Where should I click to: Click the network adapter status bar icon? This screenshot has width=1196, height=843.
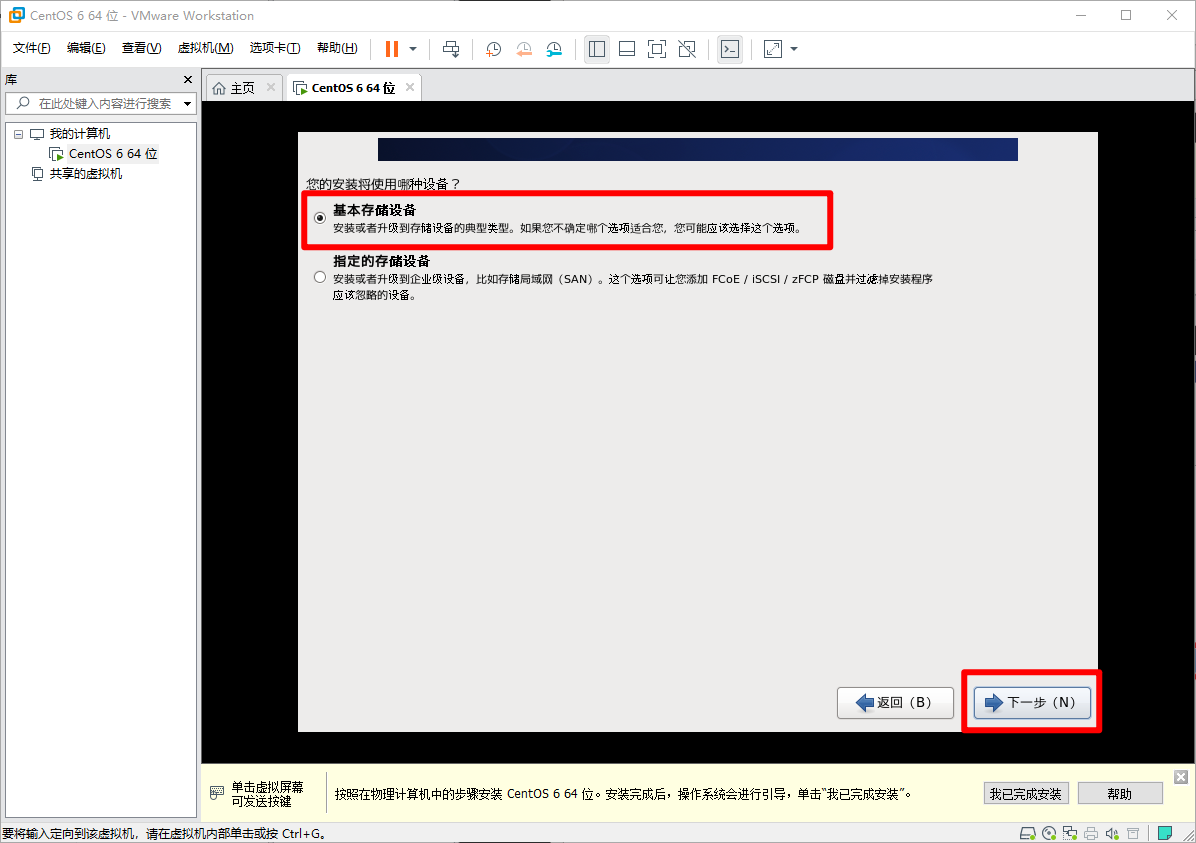(1070, 833)
